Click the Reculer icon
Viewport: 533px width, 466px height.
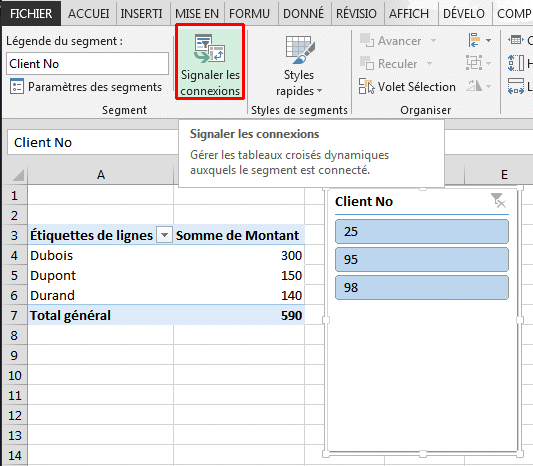click(x=367, y=63)
